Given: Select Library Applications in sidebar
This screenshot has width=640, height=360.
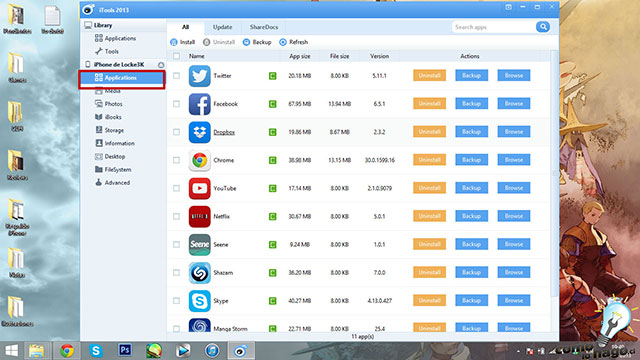Looking at the screenshot, I should 116,38.
